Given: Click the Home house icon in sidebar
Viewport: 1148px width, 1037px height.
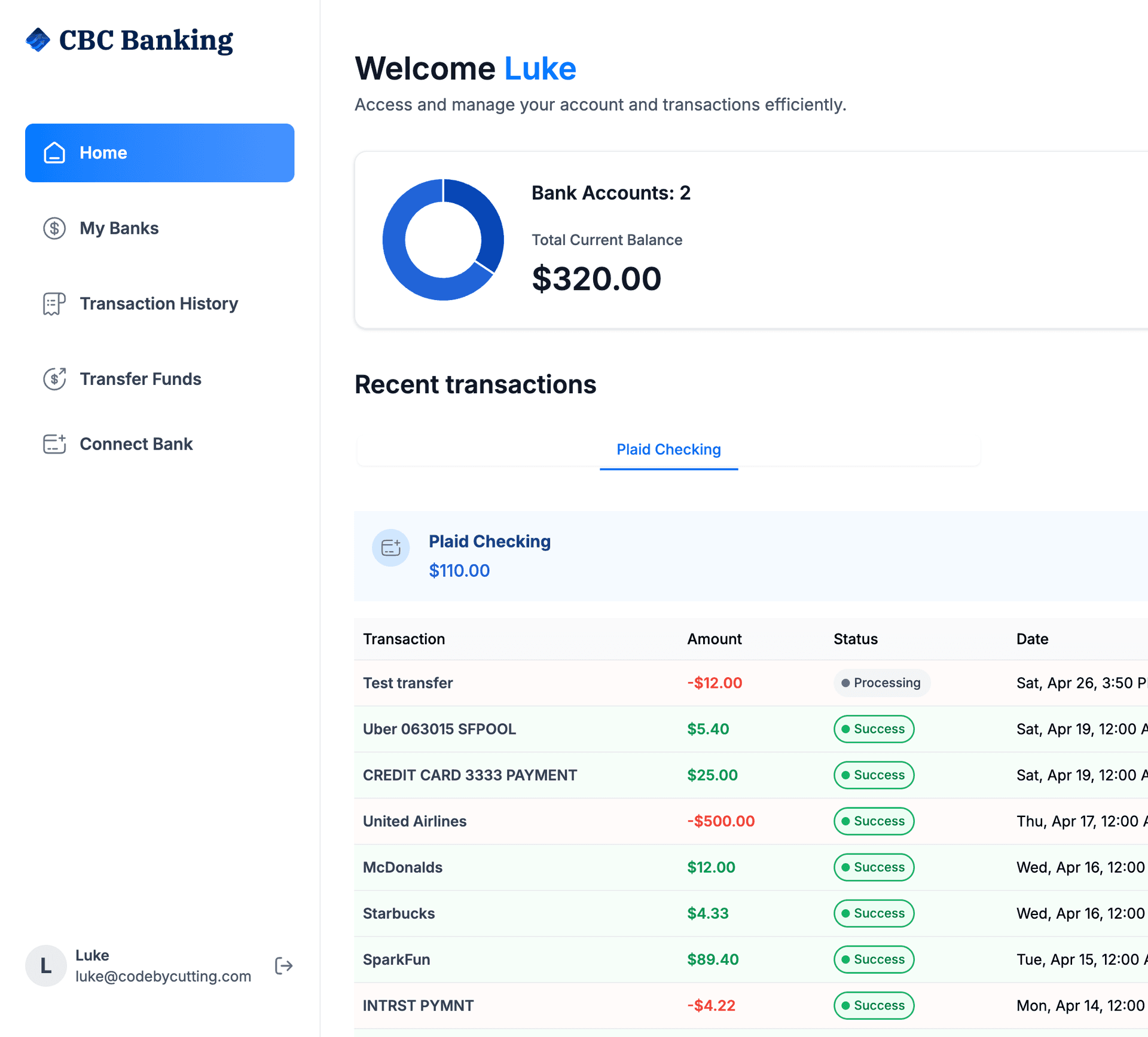Looking at the screenshot, I should (x=54, y=153).
